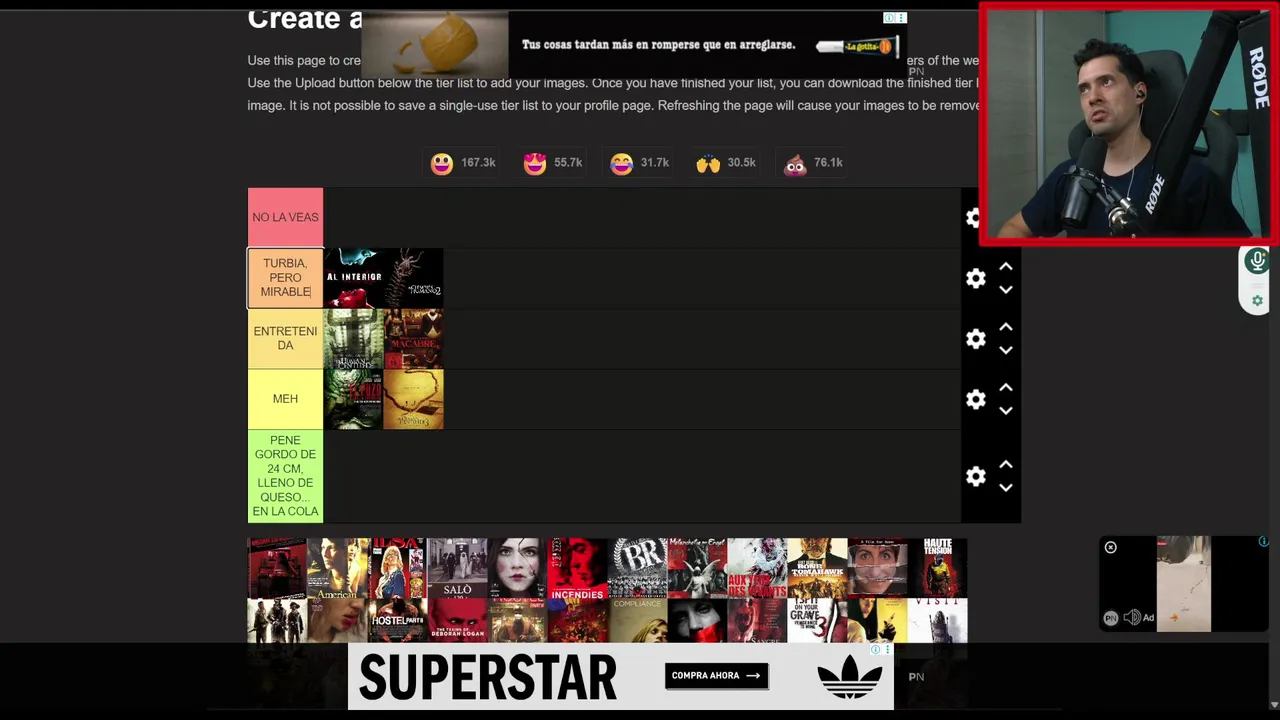Pick the Taking of Deborah Logan poster
Screen dimensions: 1280x720
(x=457, y=621)
